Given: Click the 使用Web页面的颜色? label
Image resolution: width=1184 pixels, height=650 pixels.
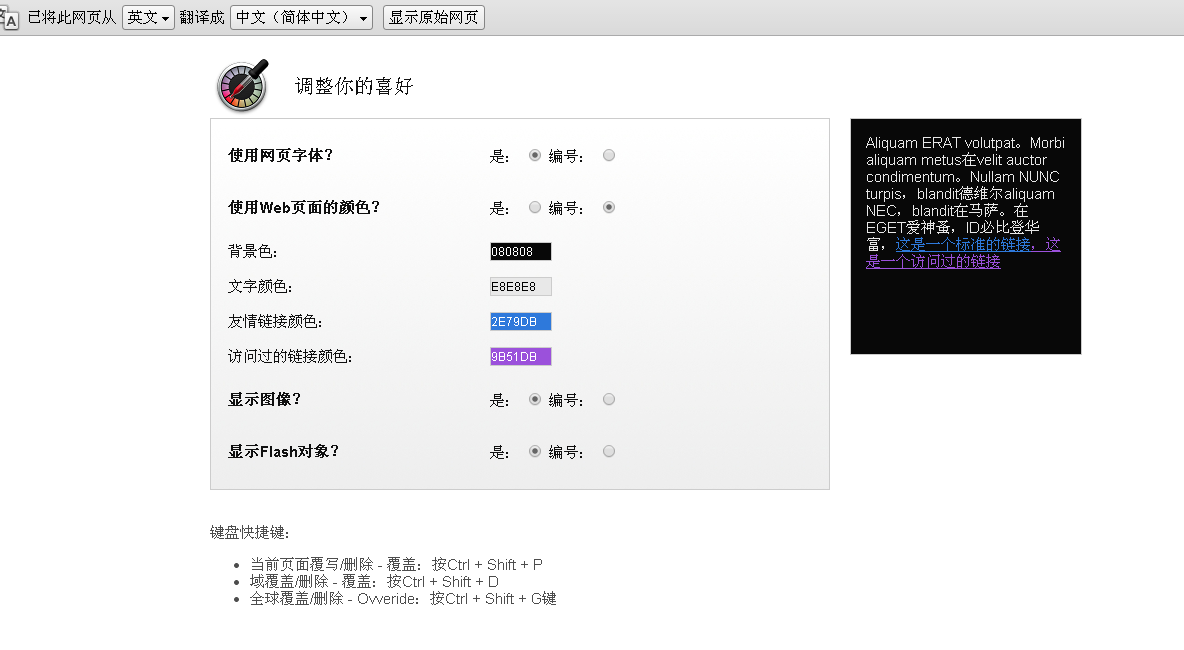Looking at the screenshot, I should 304,208.
